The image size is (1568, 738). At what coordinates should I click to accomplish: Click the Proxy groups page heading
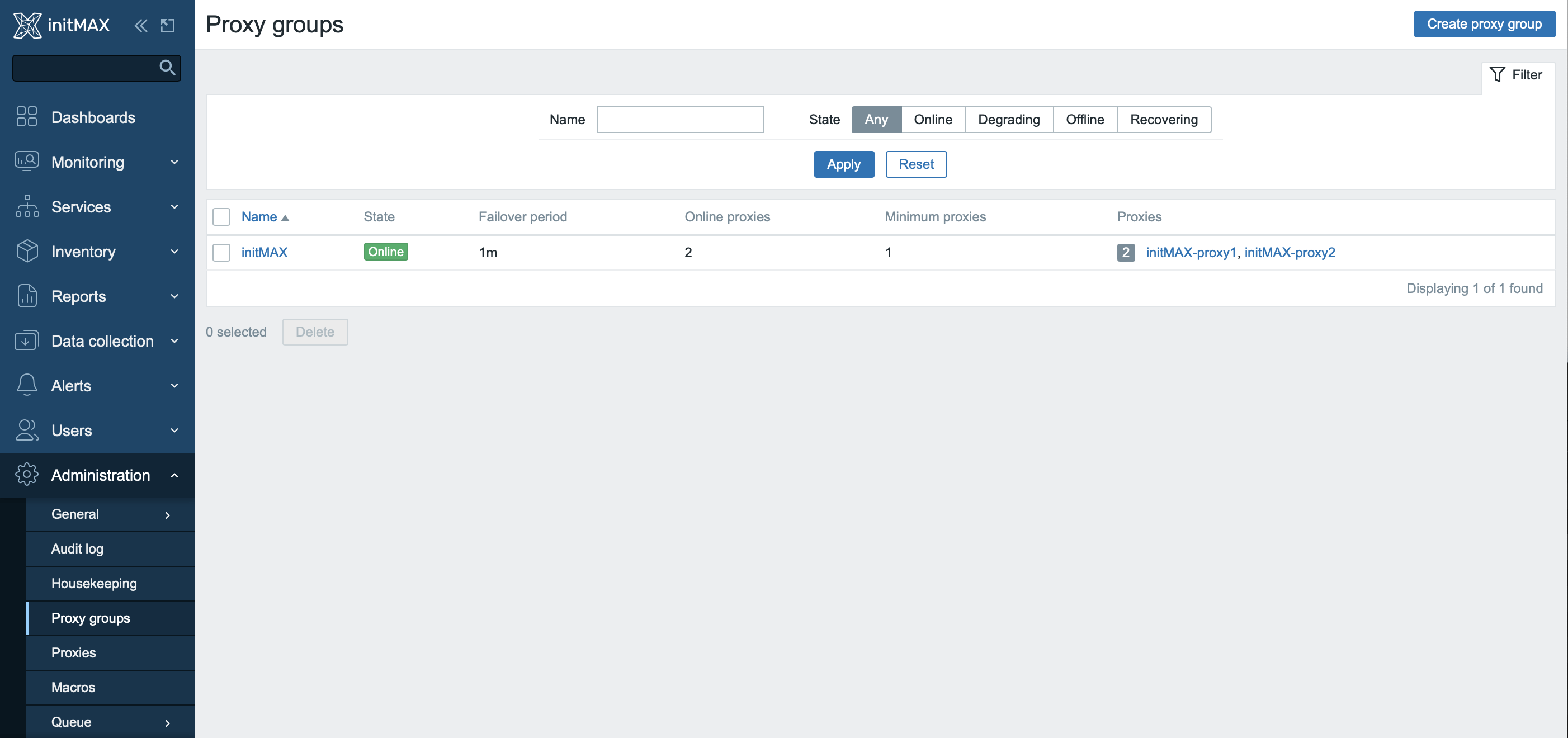coord(275,25)
